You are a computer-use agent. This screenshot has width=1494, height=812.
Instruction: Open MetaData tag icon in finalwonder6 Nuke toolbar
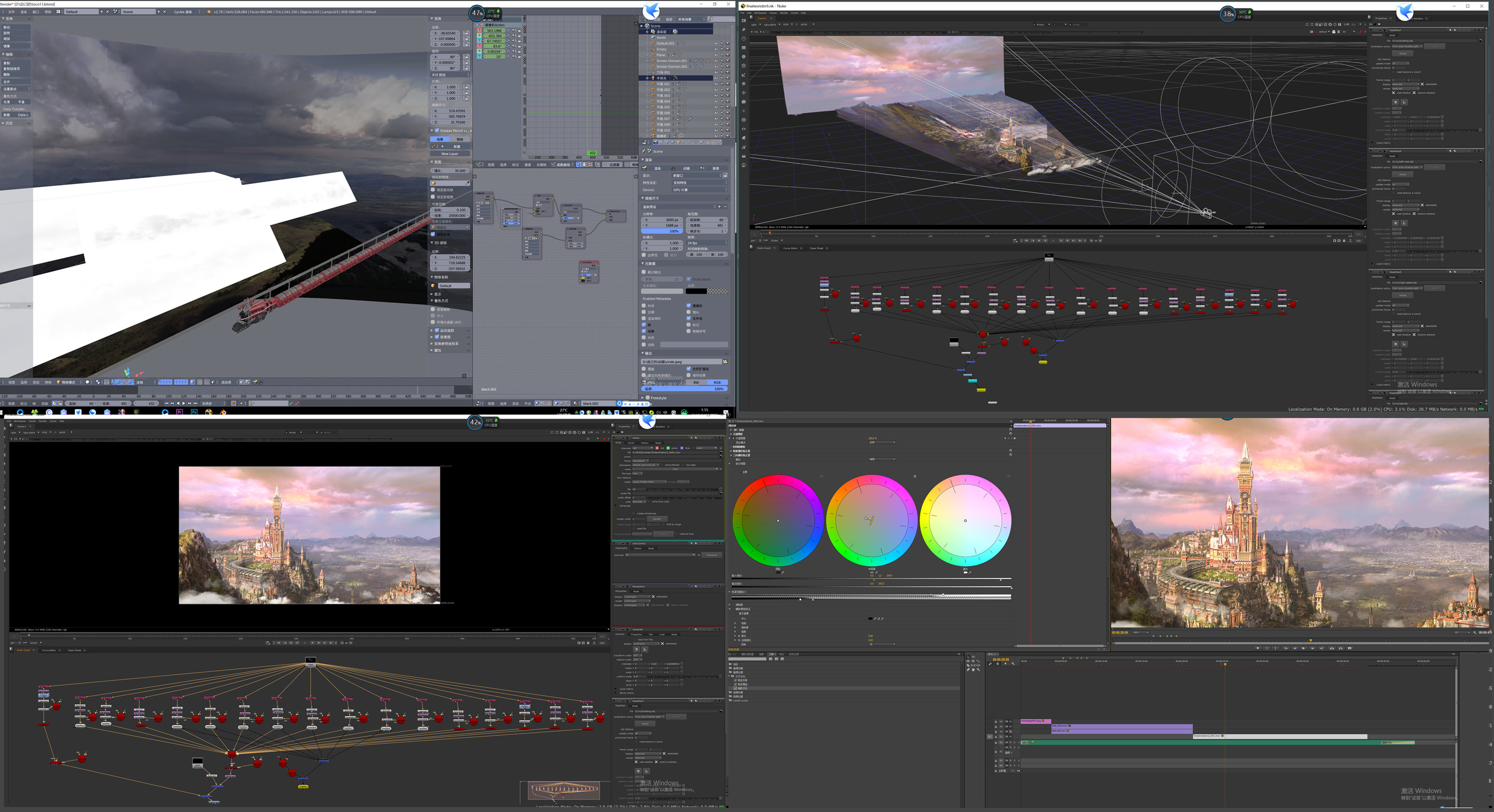coord(744,138)
